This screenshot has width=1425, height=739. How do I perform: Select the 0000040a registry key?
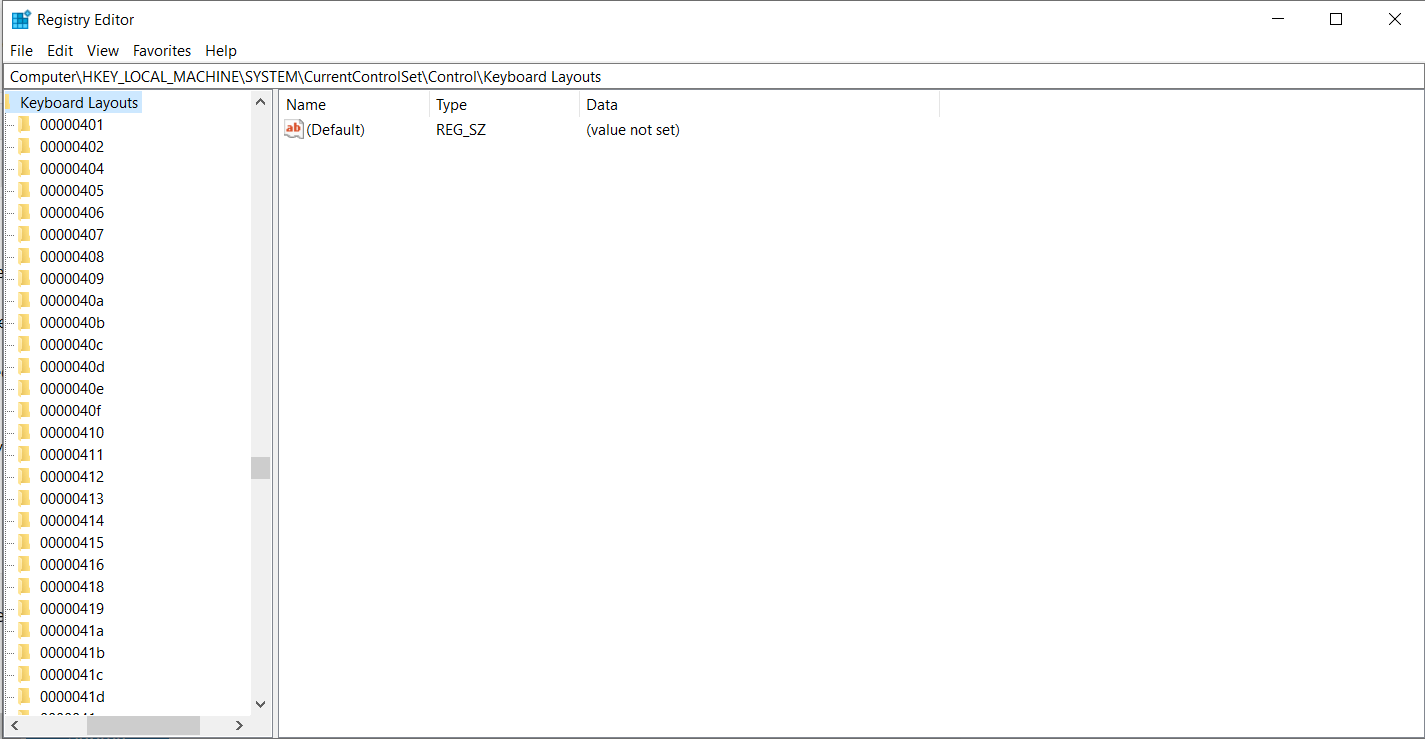click(x=72, y=300)
